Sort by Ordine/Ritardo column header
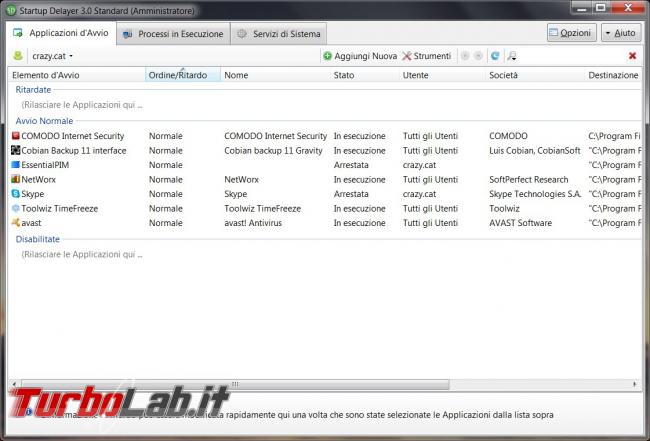 (x=183, y=75)
